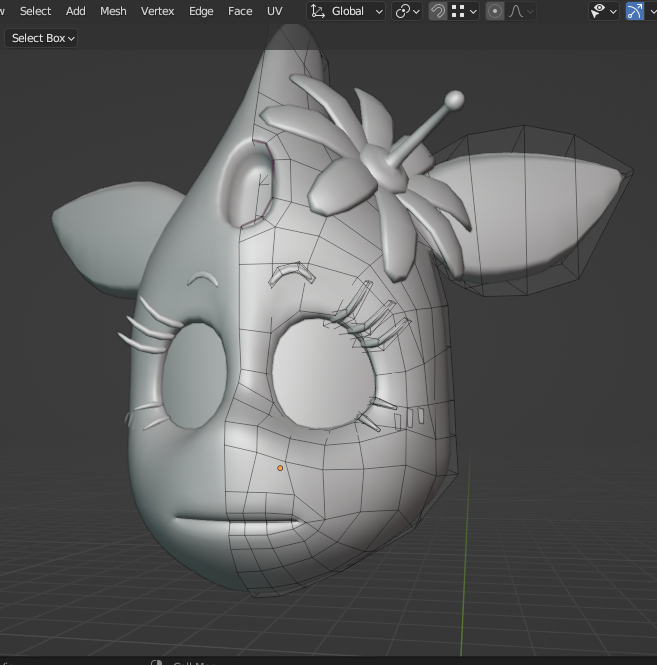Toggle the show gizmo button
This screenshot has width=657, height=665.
coord(634,11)
